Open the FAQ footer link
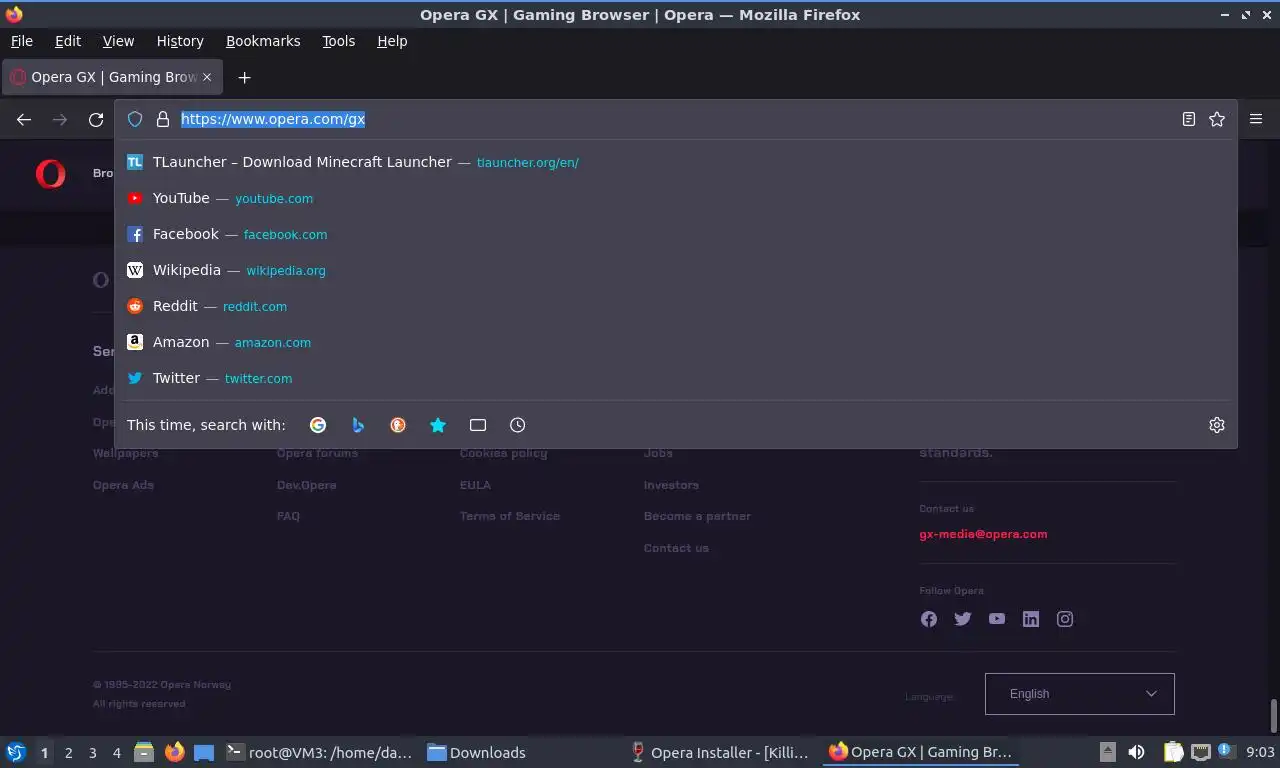 pyautogui.click(x=288, y=516)
